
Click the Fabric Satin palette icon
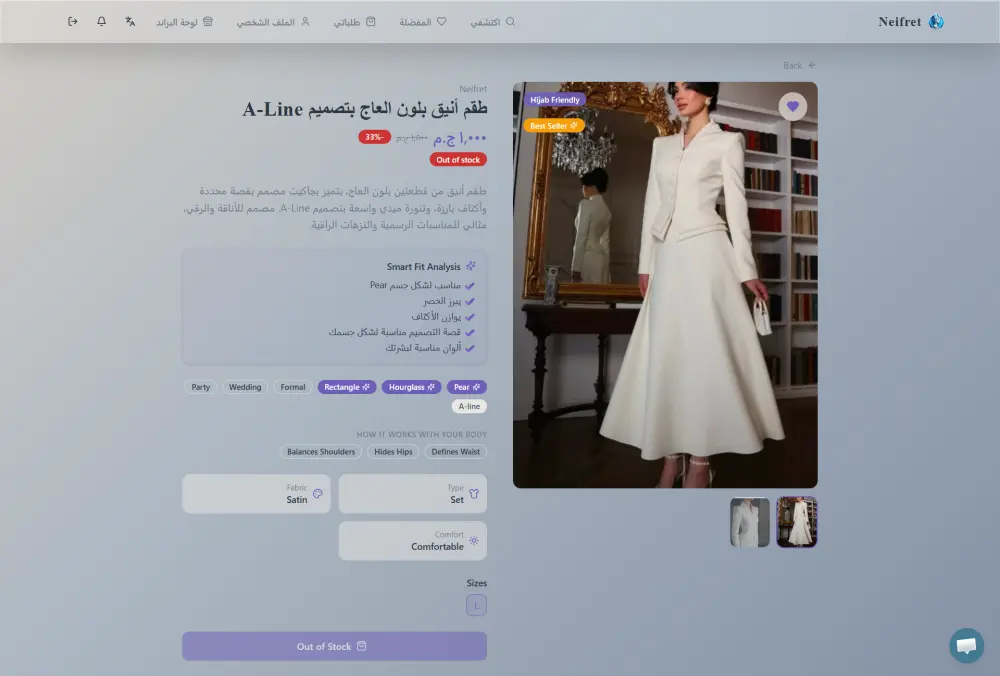point(318,494)
